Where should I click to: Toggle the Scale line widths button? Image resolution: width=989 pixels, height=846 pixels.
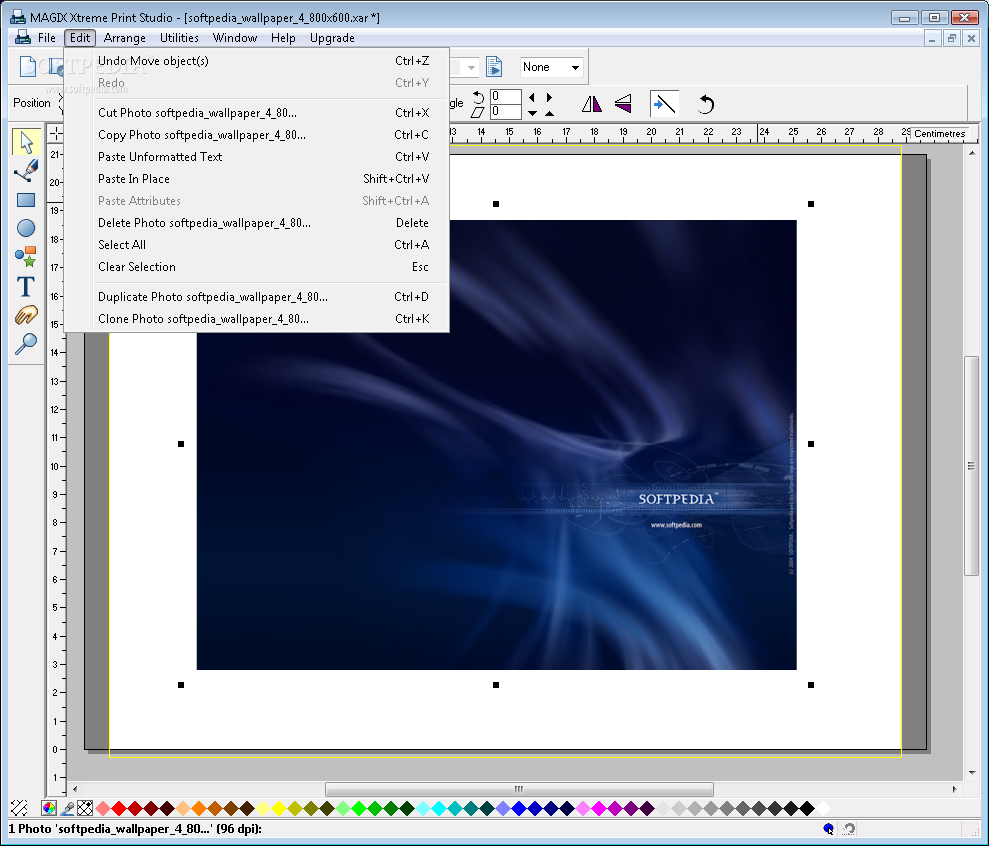[664, 104]
